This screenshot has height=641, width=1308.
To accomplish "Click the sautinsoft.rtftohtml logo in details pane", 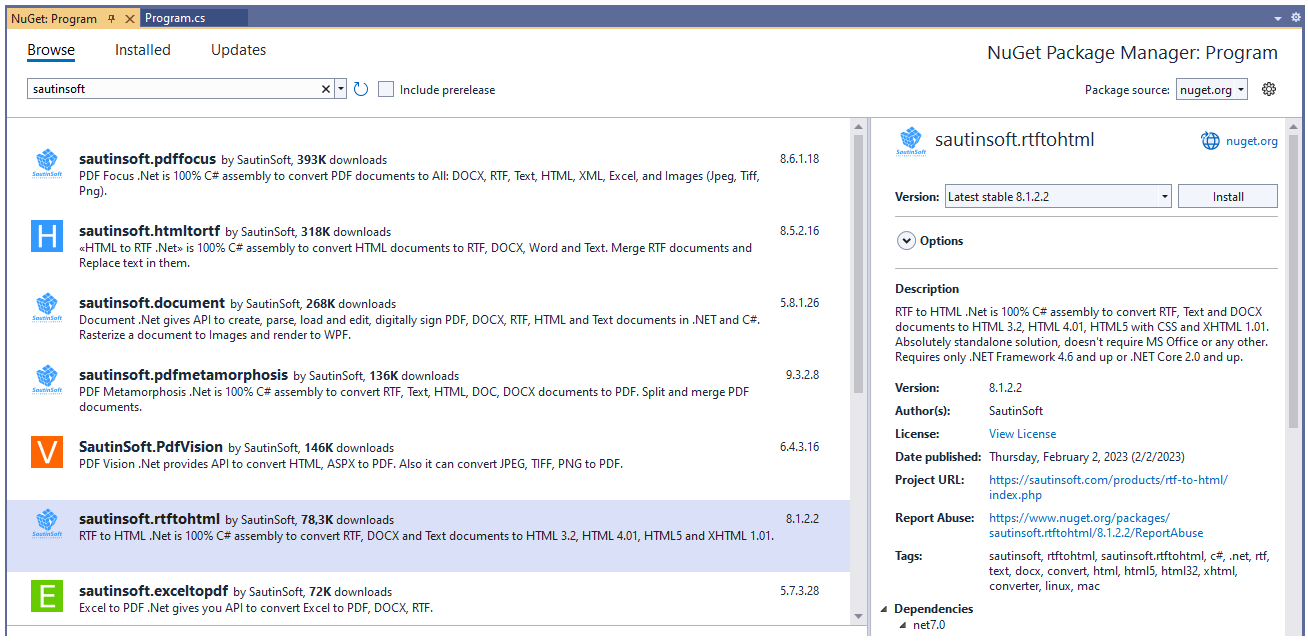I will tap(911, 140).
